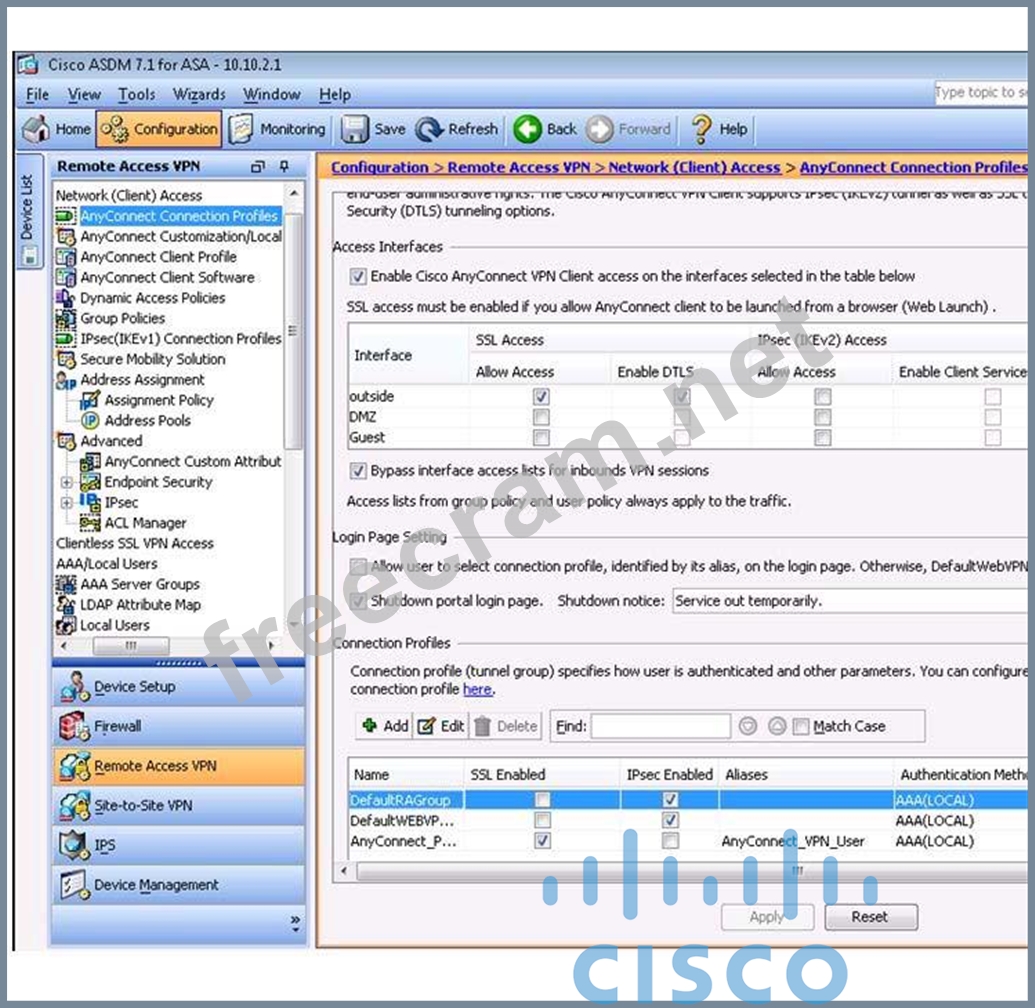The width and height of the screenshot is (1035, 1008).
Task: Click Add connection profile button
Action: point(385,726)
